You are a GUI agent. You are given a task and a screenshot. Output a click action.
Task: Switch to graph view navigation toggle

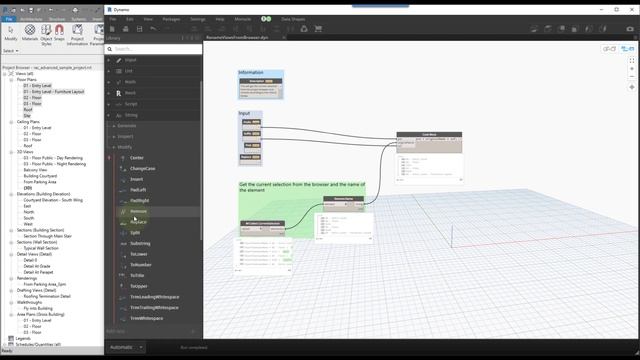pos(609,49)
